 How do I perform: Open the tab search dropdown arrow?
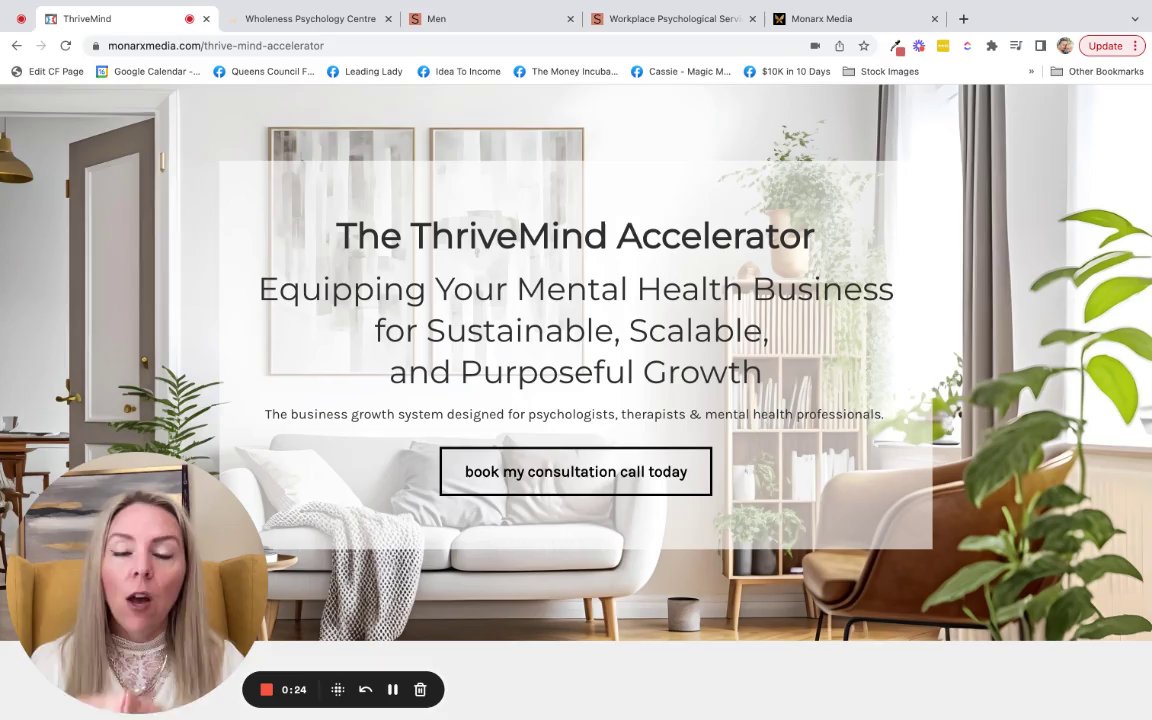pos(1134,19)
